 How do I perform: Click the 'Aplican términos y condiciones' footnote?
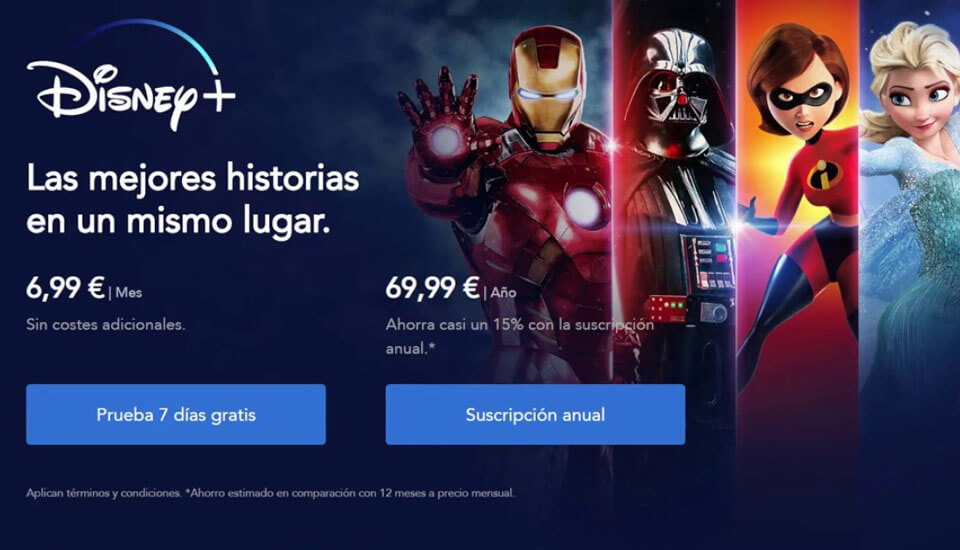click(104, 493)
